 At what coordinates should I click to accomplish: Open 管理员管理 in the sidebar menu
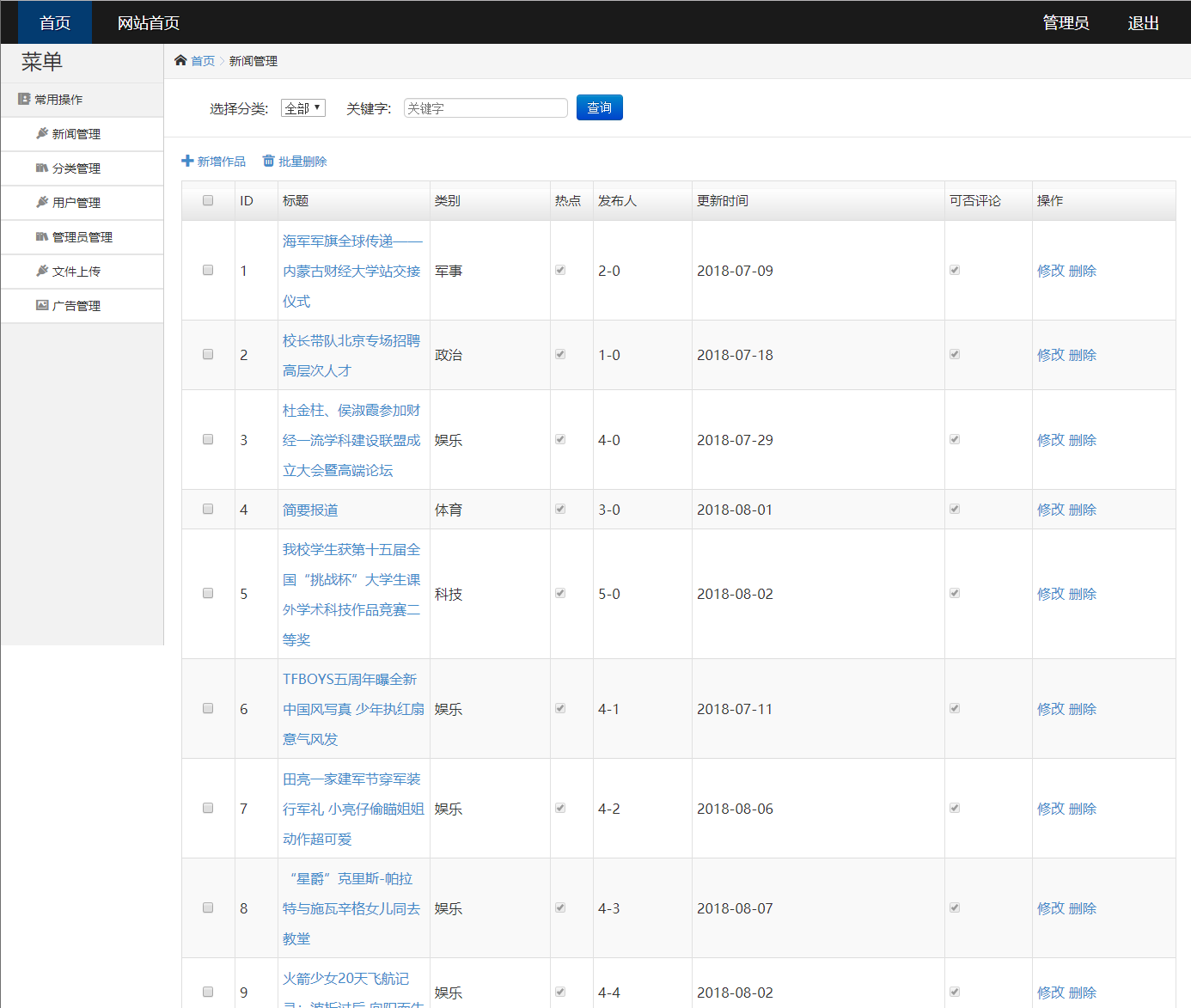click(82, 237)
